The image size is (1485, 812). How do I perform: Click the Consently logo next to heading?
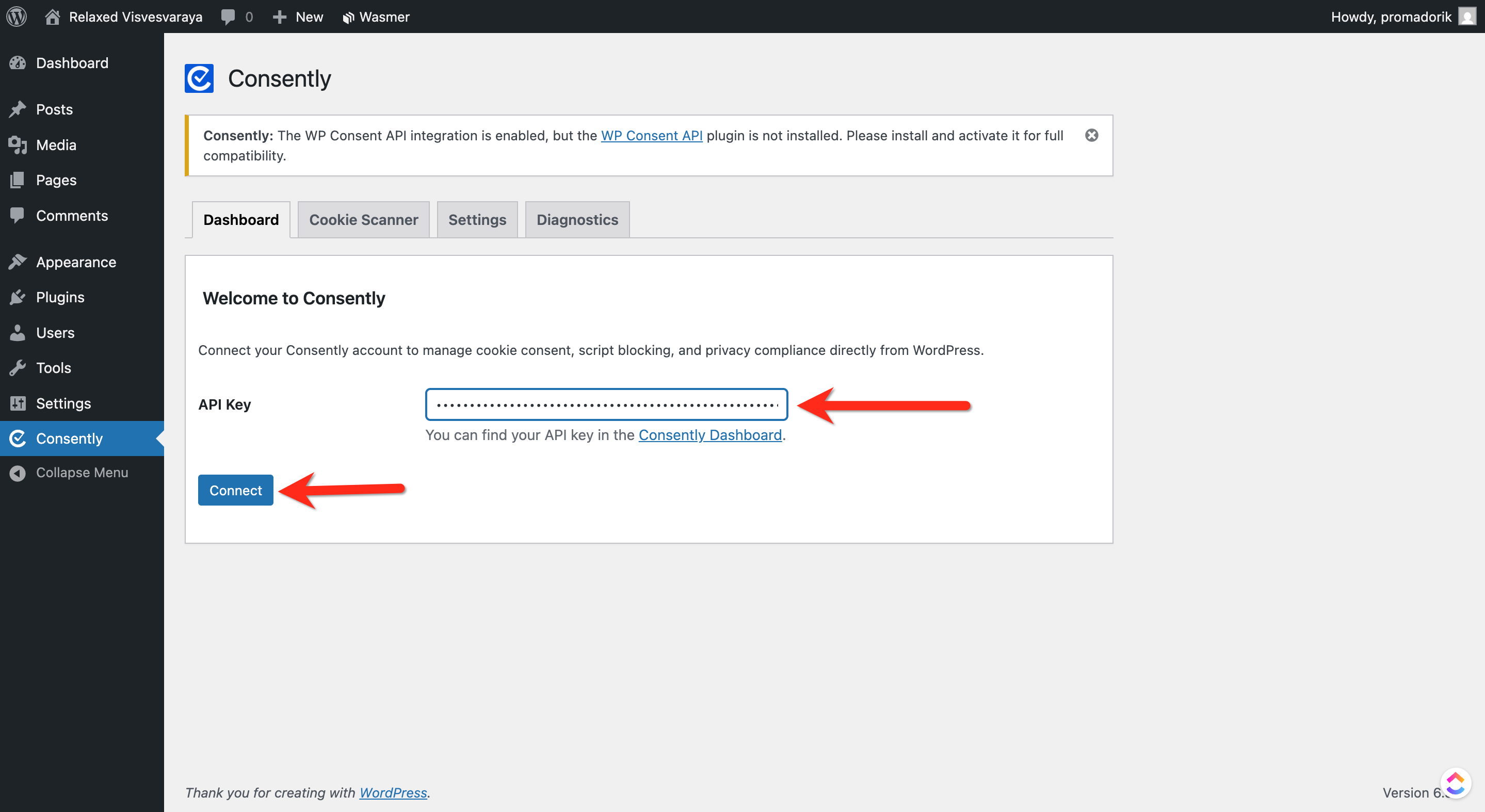199,78
